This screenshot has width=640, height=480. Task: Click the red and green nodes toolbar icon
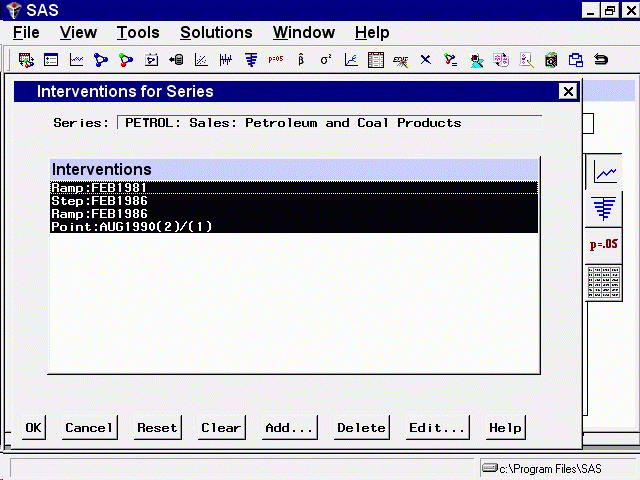[x=126, y=60]
